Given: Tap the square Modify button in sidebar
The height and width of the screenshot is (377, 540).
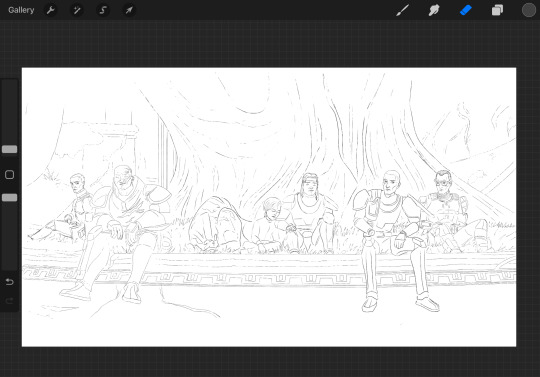Looking at the screenshot, I should pos(9,175).
